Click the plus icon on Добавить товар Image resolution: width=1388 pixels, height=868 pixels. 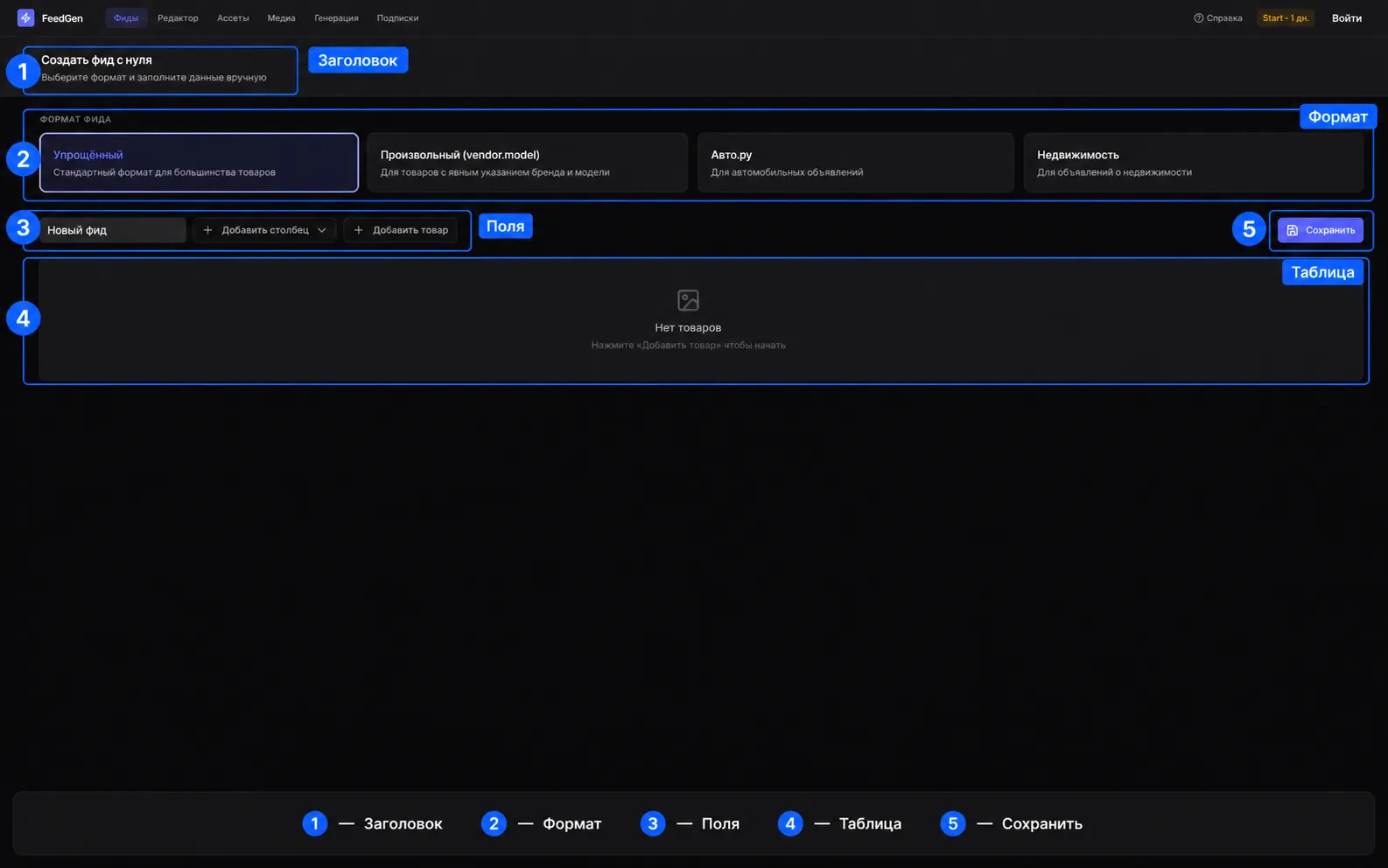tap(358, 230)
